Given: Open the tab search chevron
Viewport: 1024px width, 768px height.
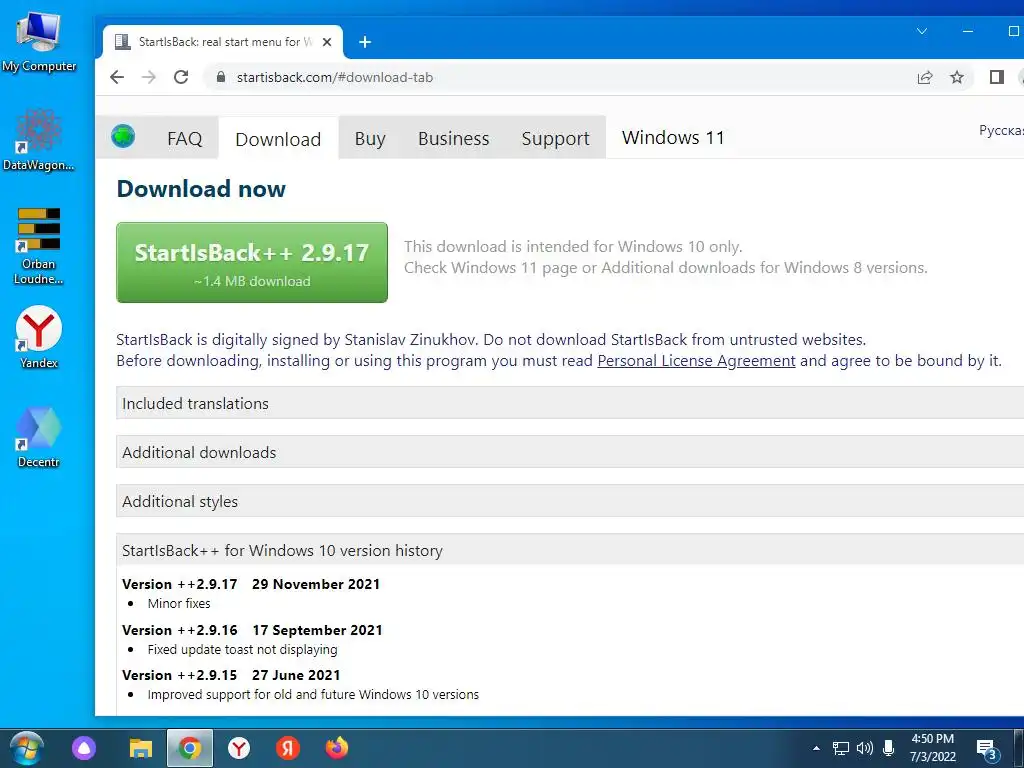Looking at the screenshot, I should click(922, 31).
